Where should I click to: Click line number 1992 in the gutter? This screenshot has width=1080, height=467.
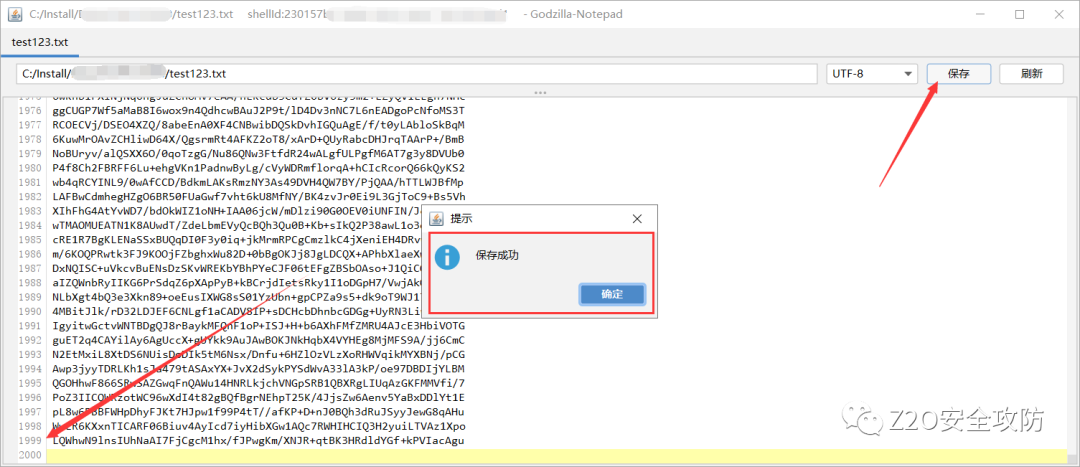pos(30,340)
